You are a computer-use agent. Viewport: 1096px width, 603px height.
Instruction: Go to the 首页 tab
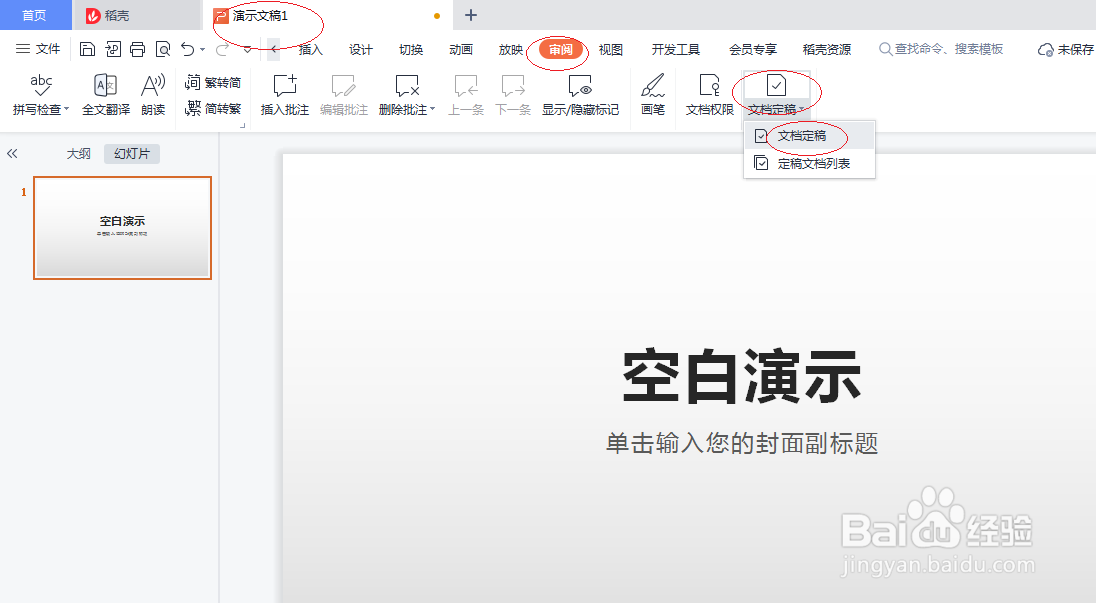tap(35, 15)
